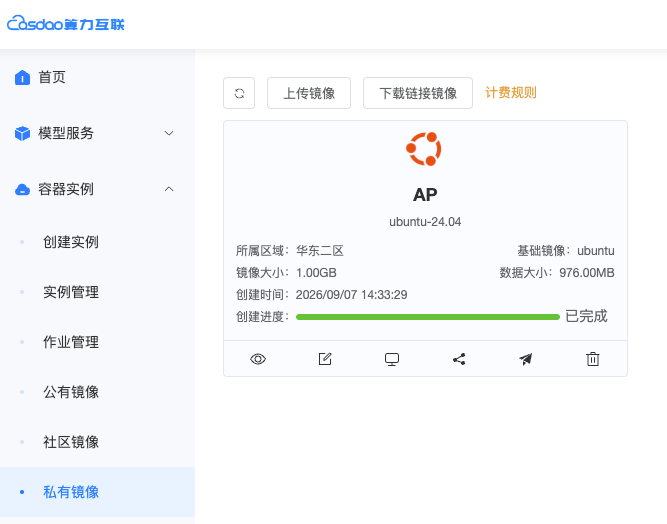Select 私有镜像 in the sidebar

pyautogui.click(x=97, y=492)
